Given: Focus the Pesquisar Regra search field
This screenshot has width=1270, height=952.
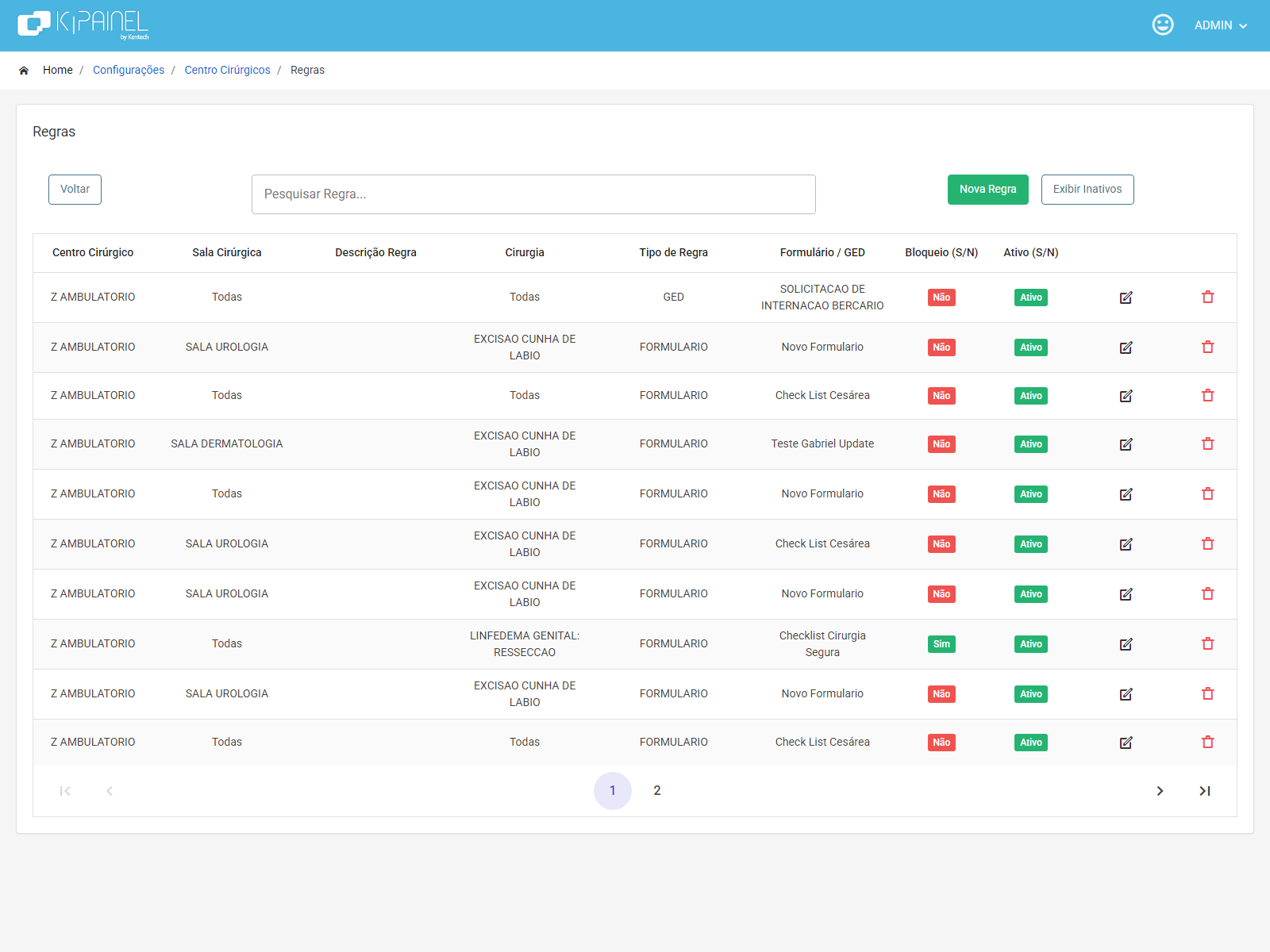Looking at the screenshot, I should click(533, 194).
